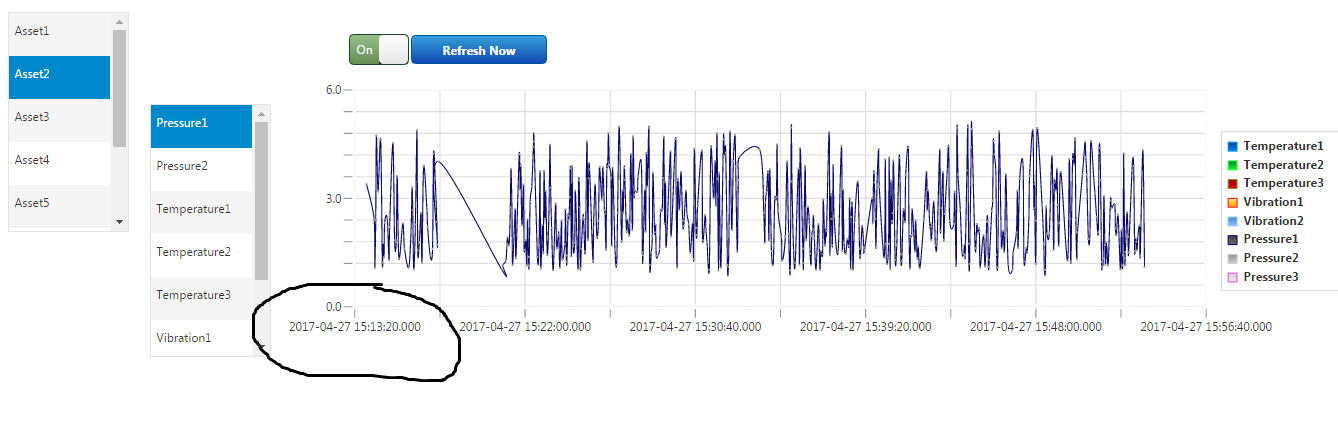Click the Pressure2 gray legend swatch

tap(1233, 259)
